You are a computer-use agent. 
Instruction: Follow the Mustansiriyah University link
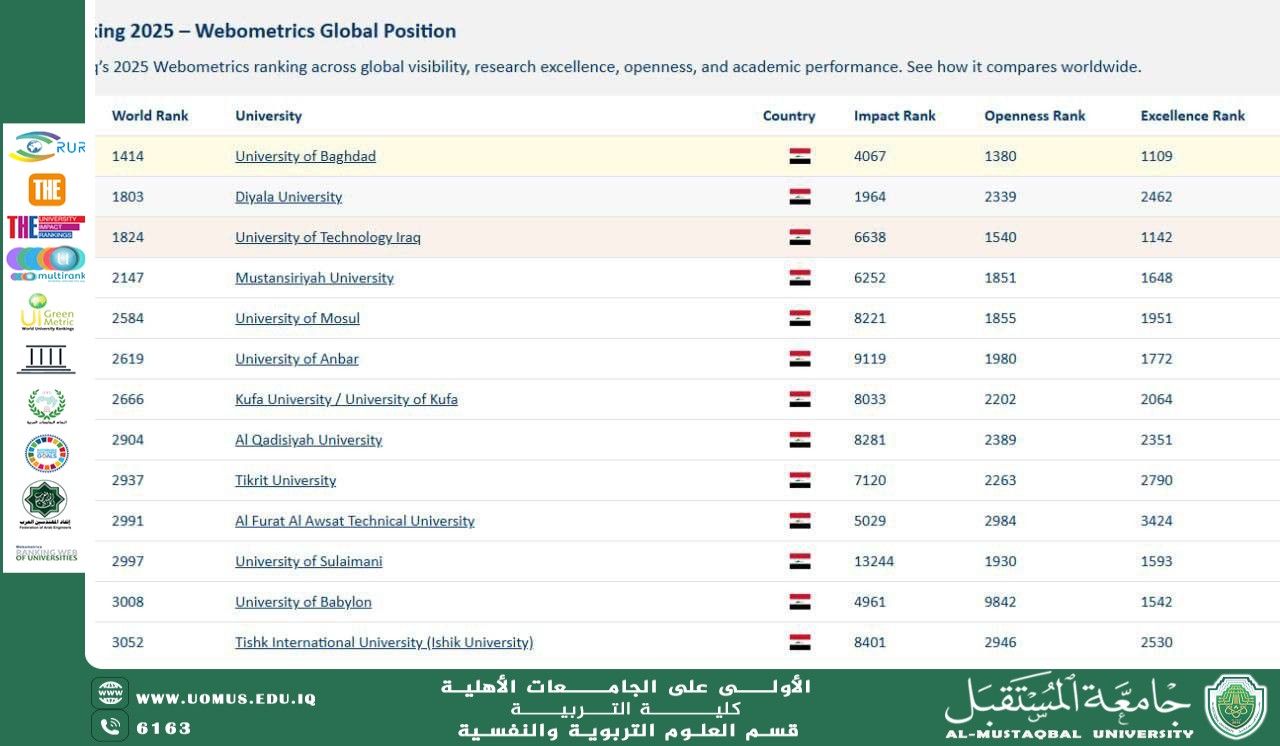(314, 278)
